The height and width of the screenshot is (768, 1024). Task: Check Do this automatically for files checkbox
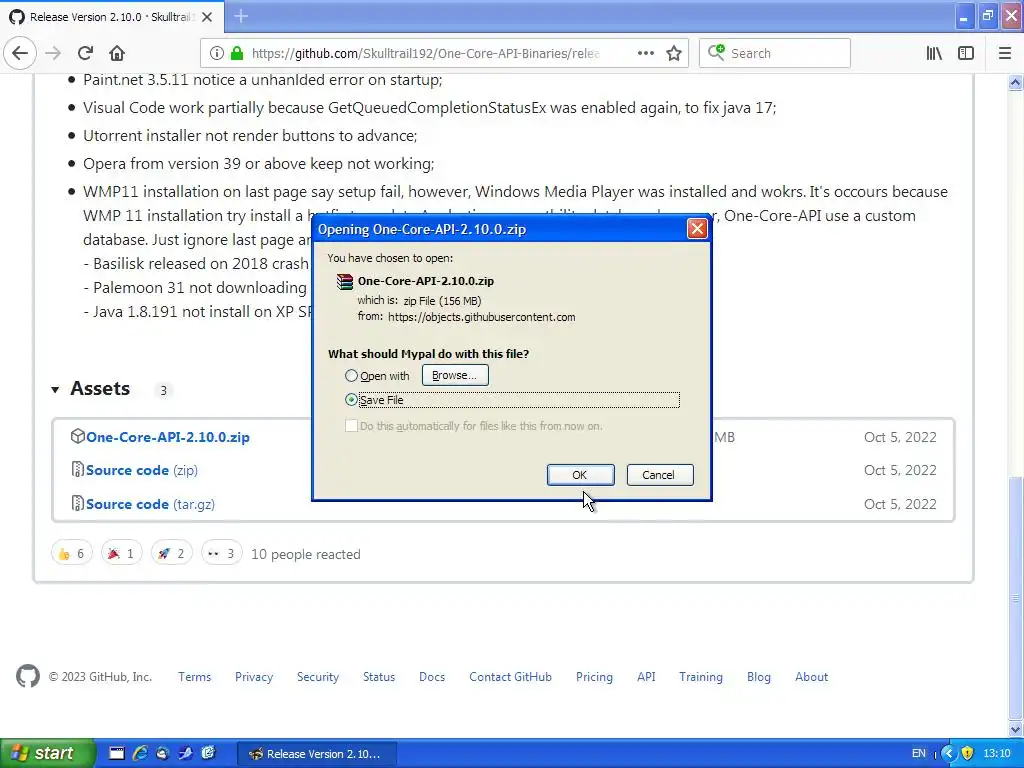click(351, 426)
